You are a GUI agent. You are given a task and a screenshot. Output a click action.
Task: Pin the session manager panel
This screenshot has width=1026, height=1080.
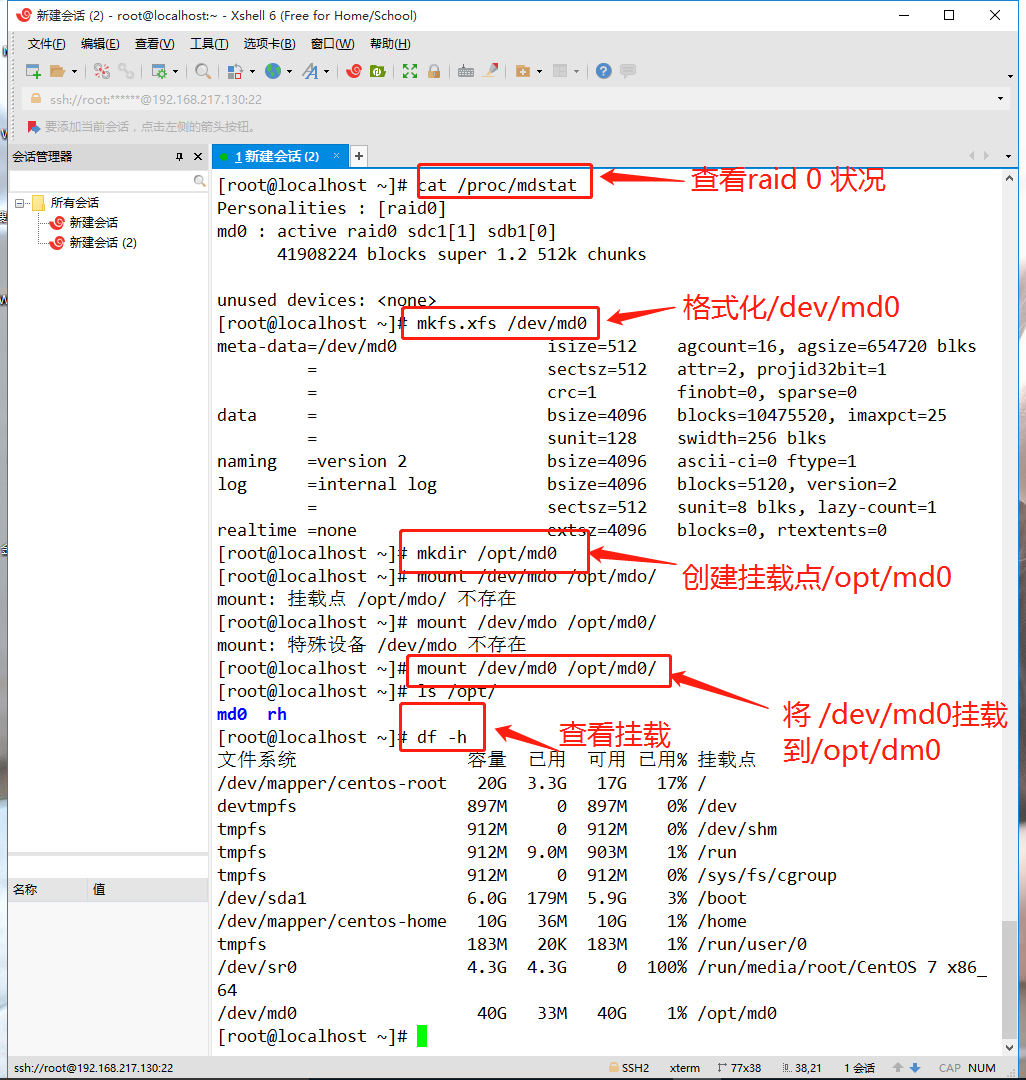(179, 156)
